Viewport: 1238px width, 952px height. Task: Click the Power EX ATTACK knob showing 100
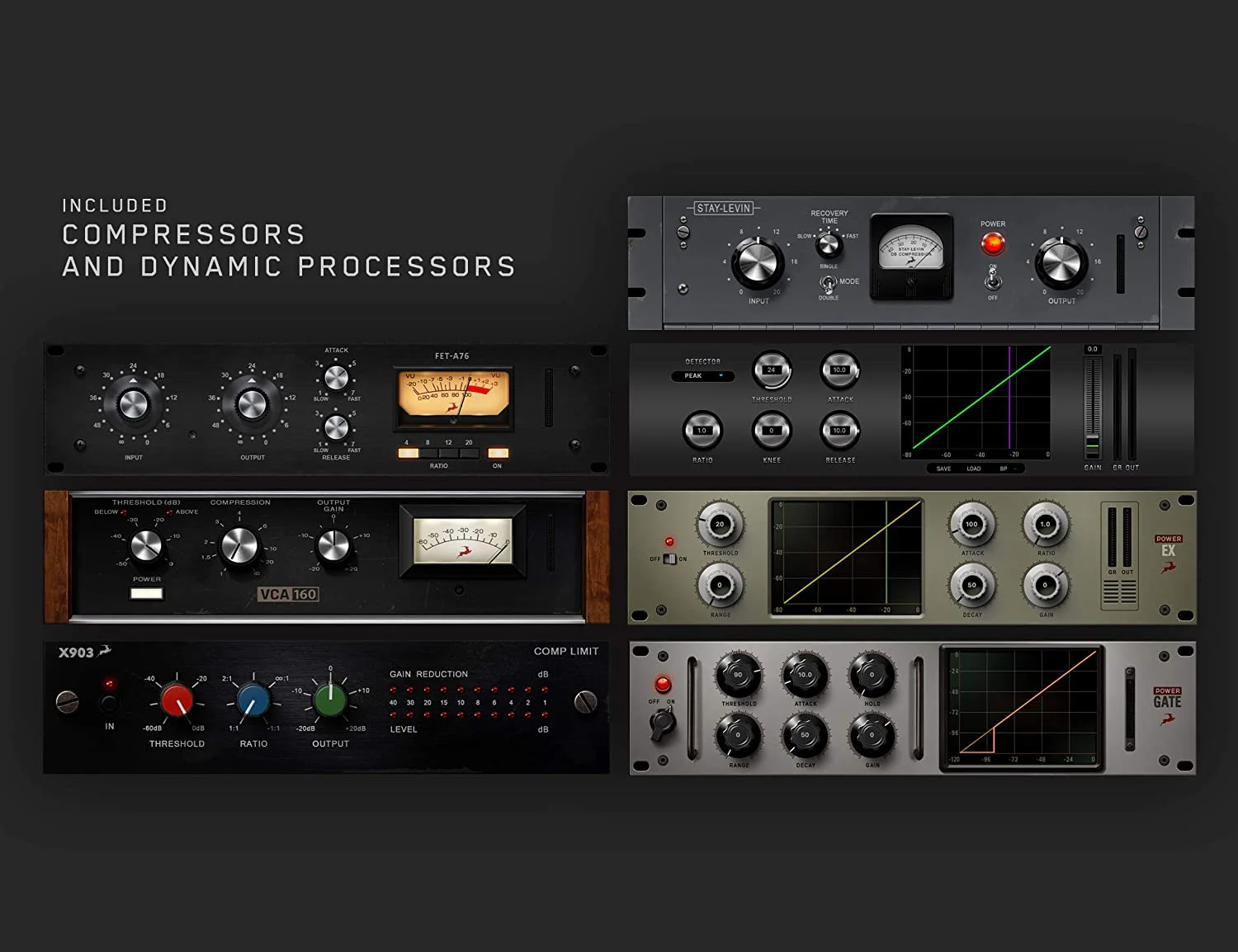[x=971, y=525]
